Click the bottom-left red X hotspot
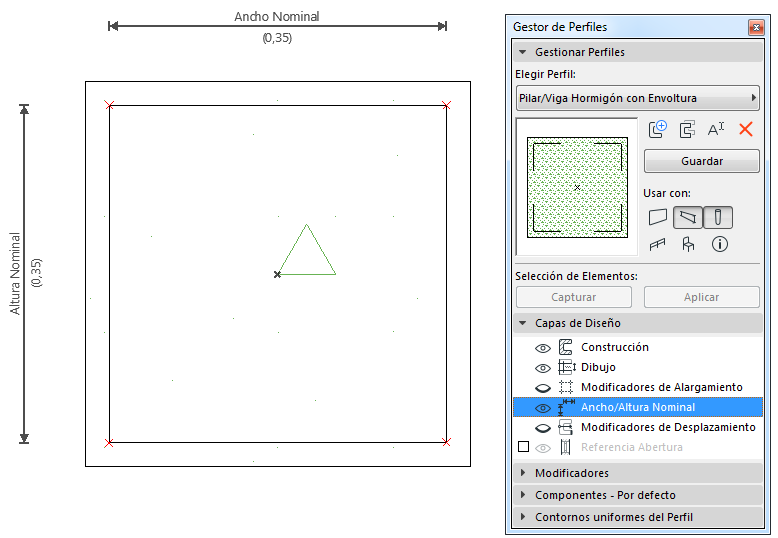This screenshot has height=538, width=778. [x=109, y=443]
